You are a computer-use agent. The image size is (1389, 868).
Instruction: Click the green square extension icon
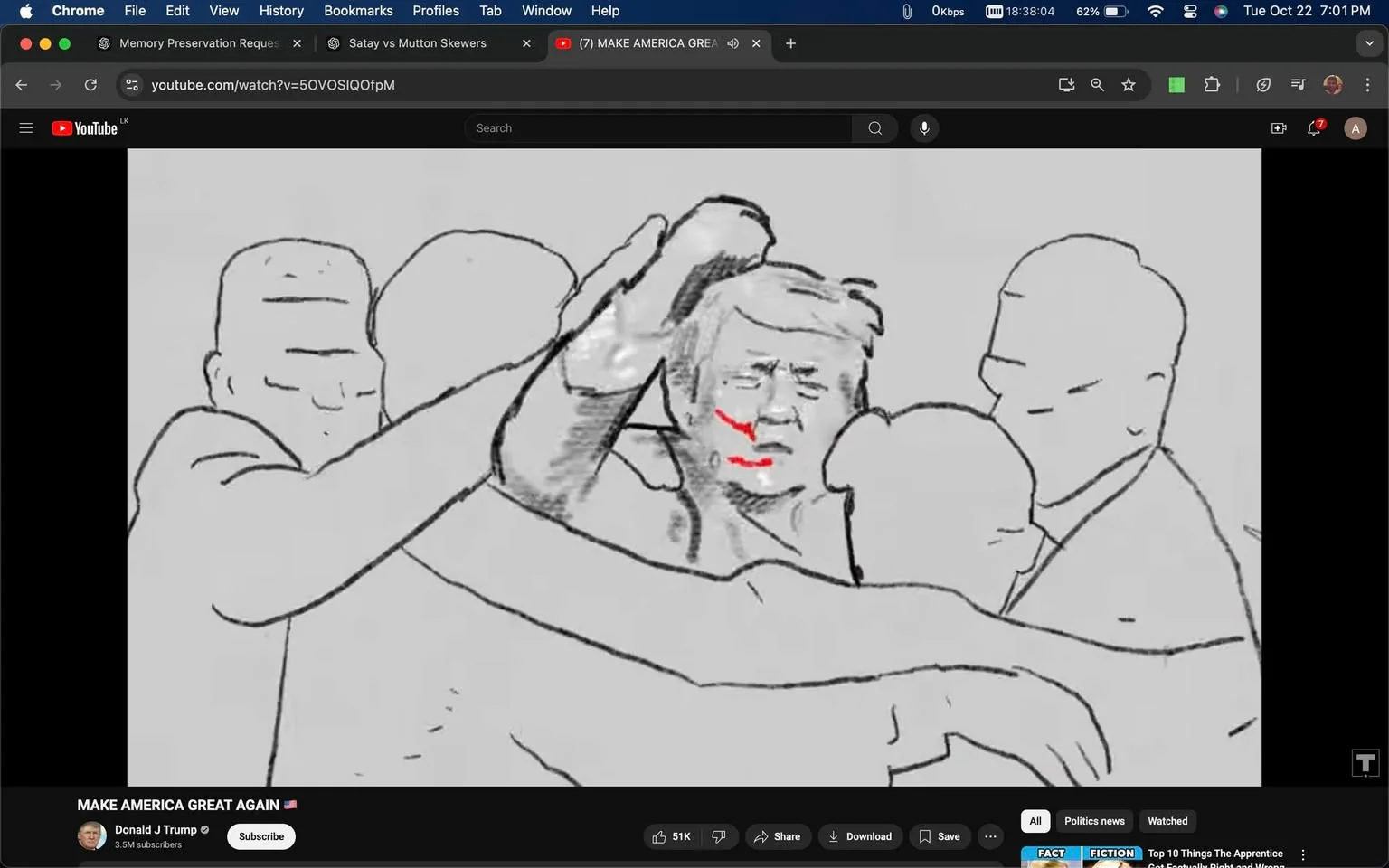(x=1176, y=85)
